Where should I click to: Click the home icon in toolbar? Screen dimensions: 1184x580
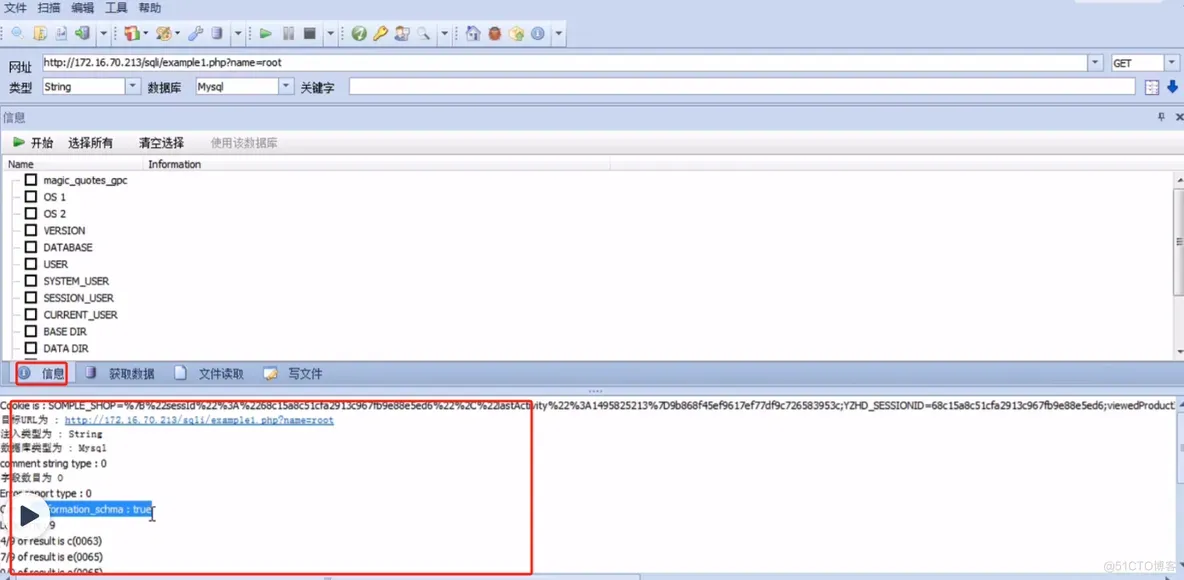pyautogui.click(x=473, y=33)
